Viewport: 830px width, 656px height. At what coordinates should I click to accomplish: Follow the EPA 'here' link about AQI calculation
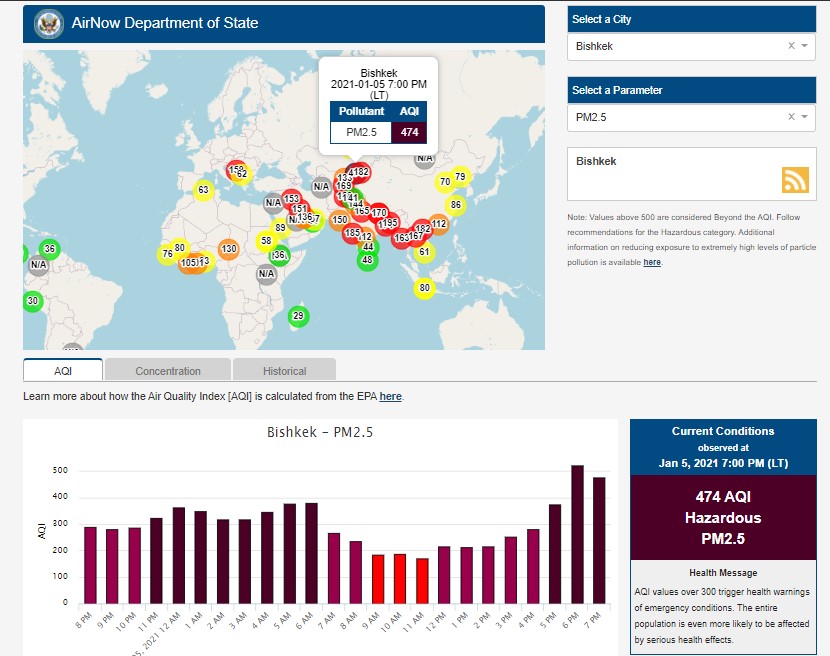[390, 397]
